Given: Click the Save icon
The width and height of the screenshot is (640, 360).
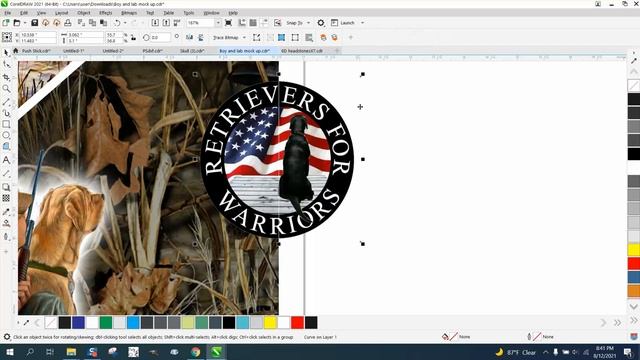Looking at the screenshot, I should click(35, 23).
